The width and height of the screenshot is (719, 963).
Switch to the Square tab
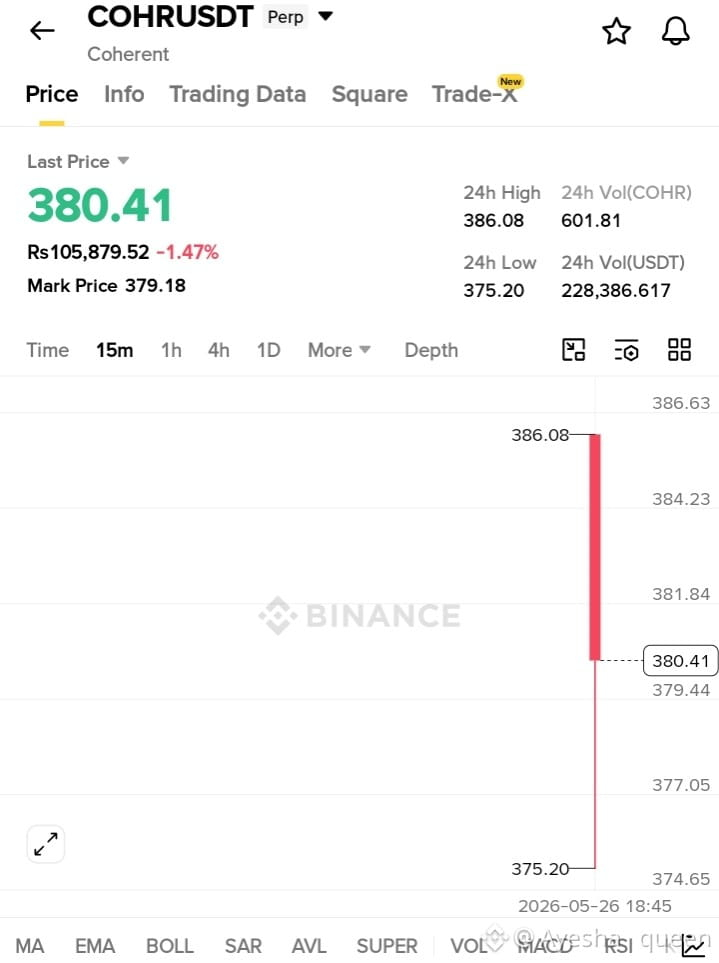tap(370, 94)
